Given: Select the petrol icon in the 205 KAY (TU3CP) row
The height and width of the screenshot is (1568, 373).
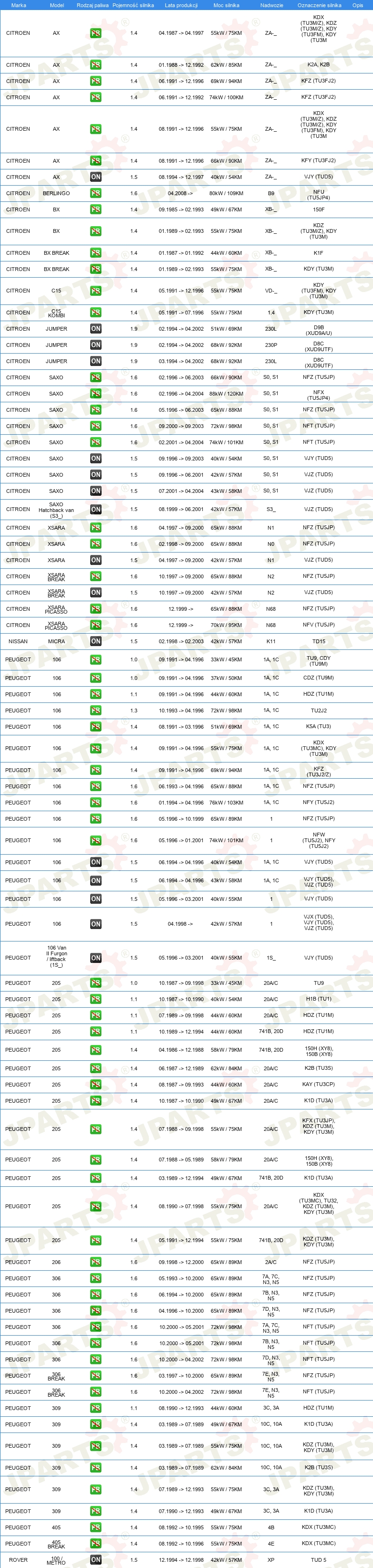Looking at the screenshot, I should [x=95, y=1085].
